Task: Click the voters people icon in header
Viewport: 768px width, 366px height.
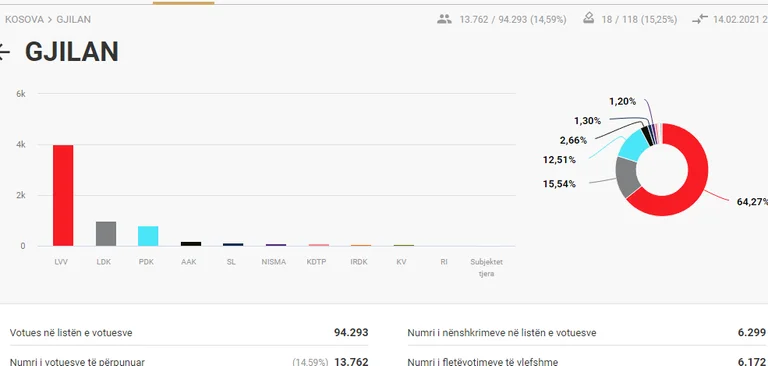Action: (444, 20)
